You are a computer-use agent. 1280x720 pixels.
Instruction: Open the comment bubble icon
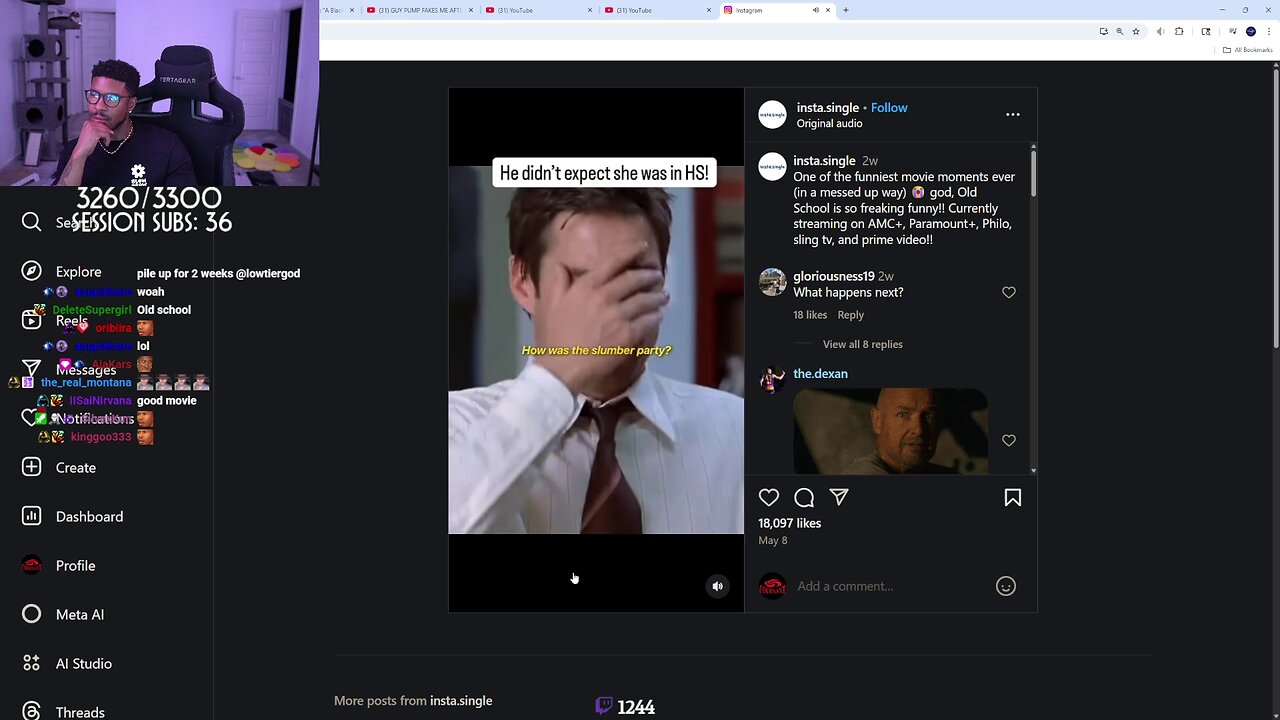tap(804, 497)
